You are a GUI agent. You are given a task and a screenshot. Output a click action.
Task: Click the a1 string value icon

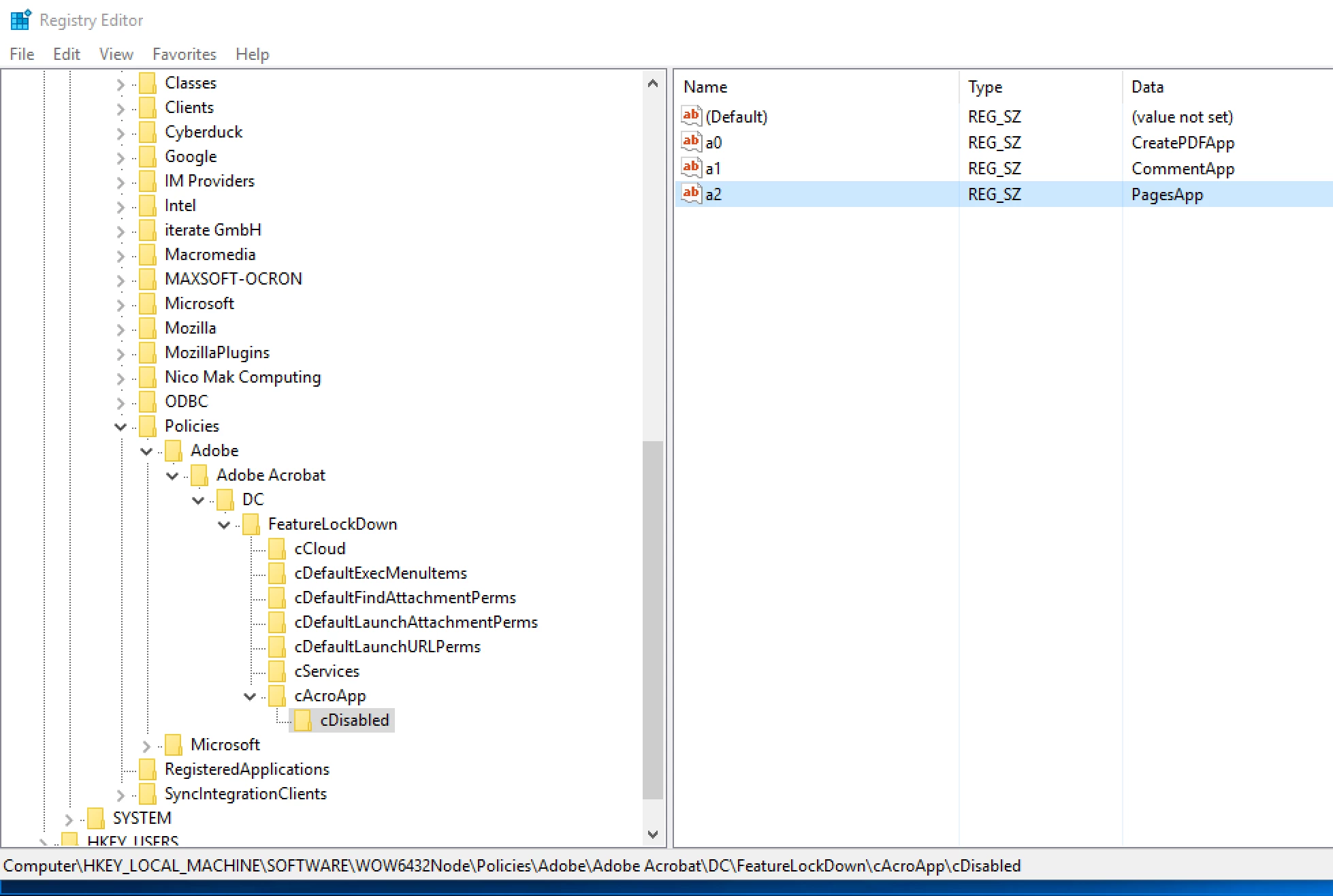tap(691, 167)
